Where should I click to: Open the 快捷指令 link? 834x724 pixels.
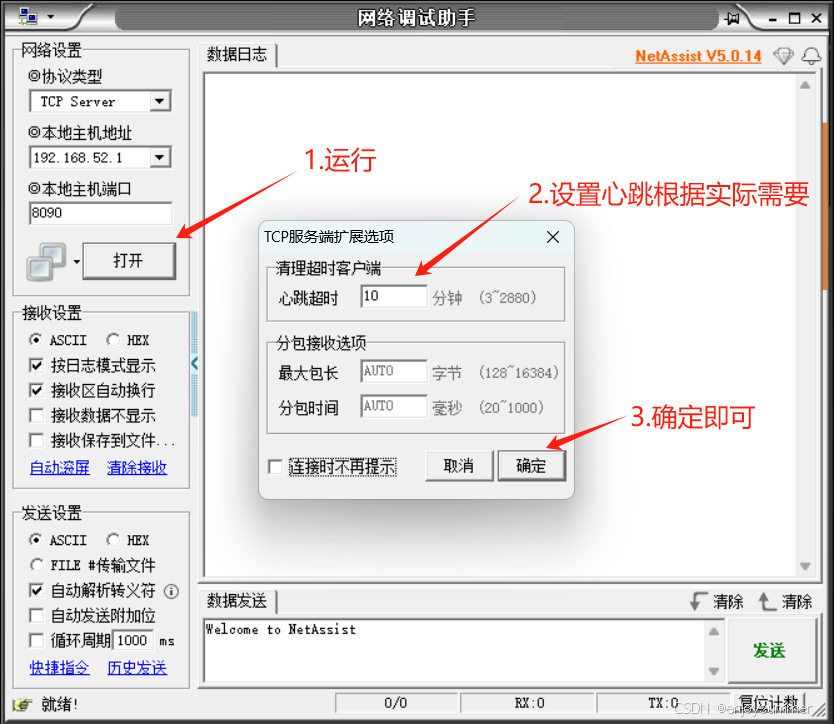click(60, 668)
